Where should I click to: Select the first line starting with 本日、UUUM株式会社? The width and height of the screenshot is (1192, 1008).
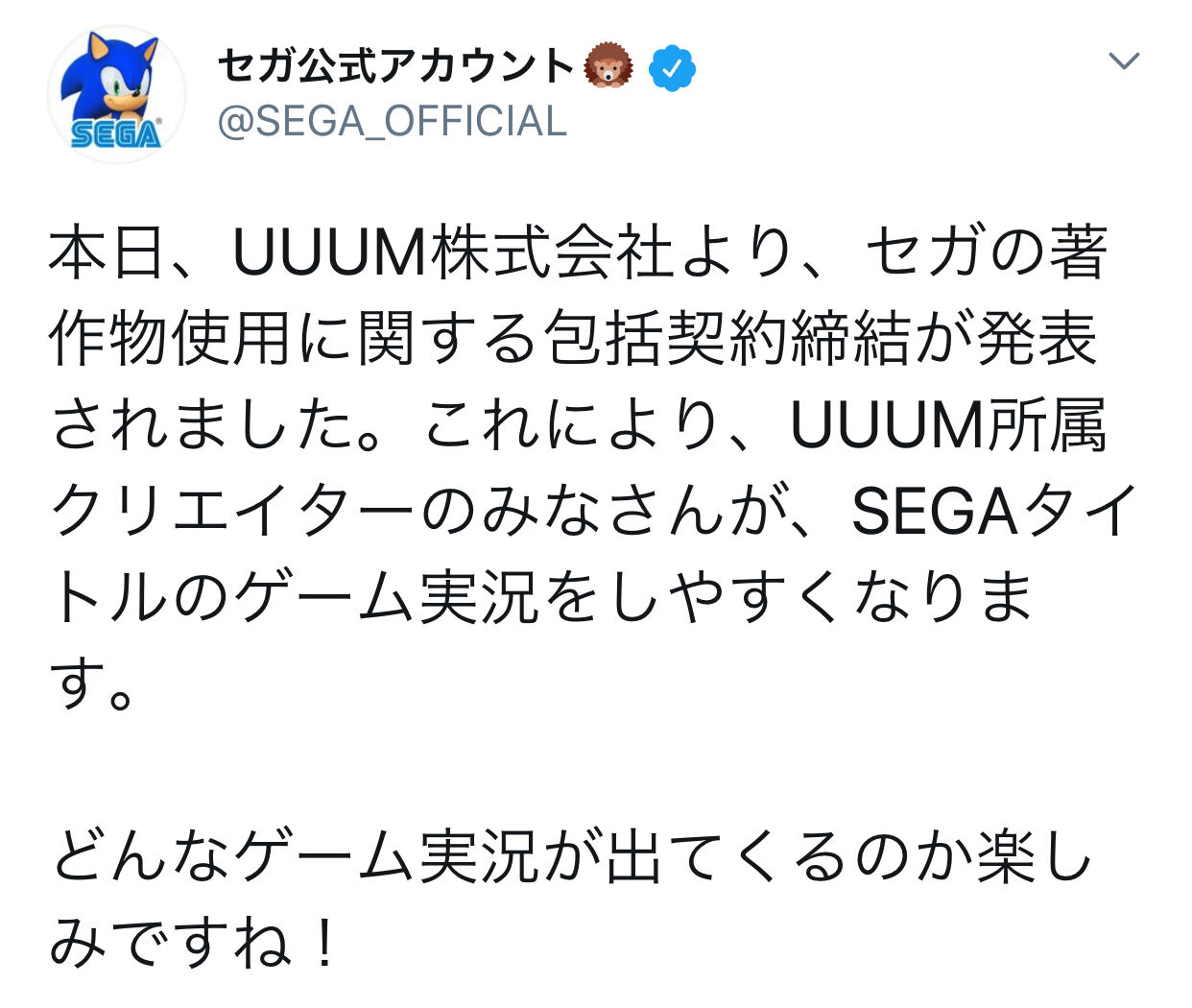(x=579, y=253)
